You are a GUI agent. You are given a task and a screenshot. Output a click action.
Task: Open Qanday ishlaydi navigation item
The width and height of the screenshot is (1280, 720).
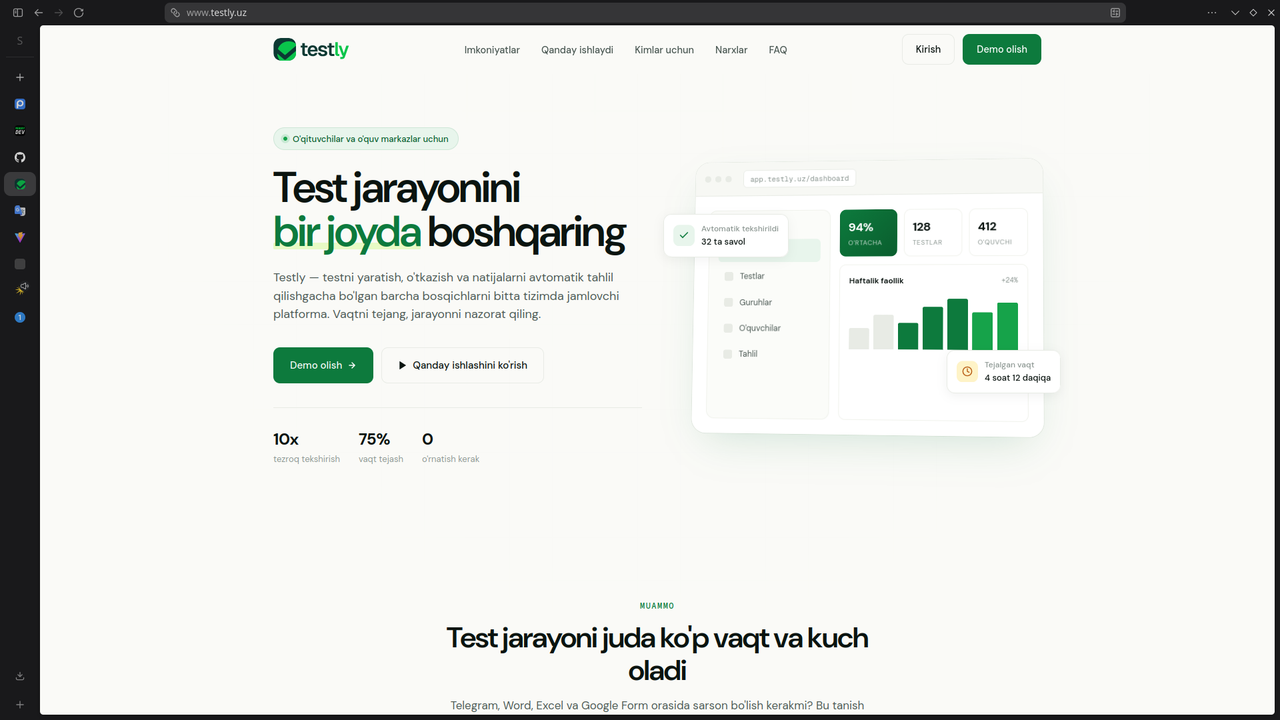tap(577, 50)
